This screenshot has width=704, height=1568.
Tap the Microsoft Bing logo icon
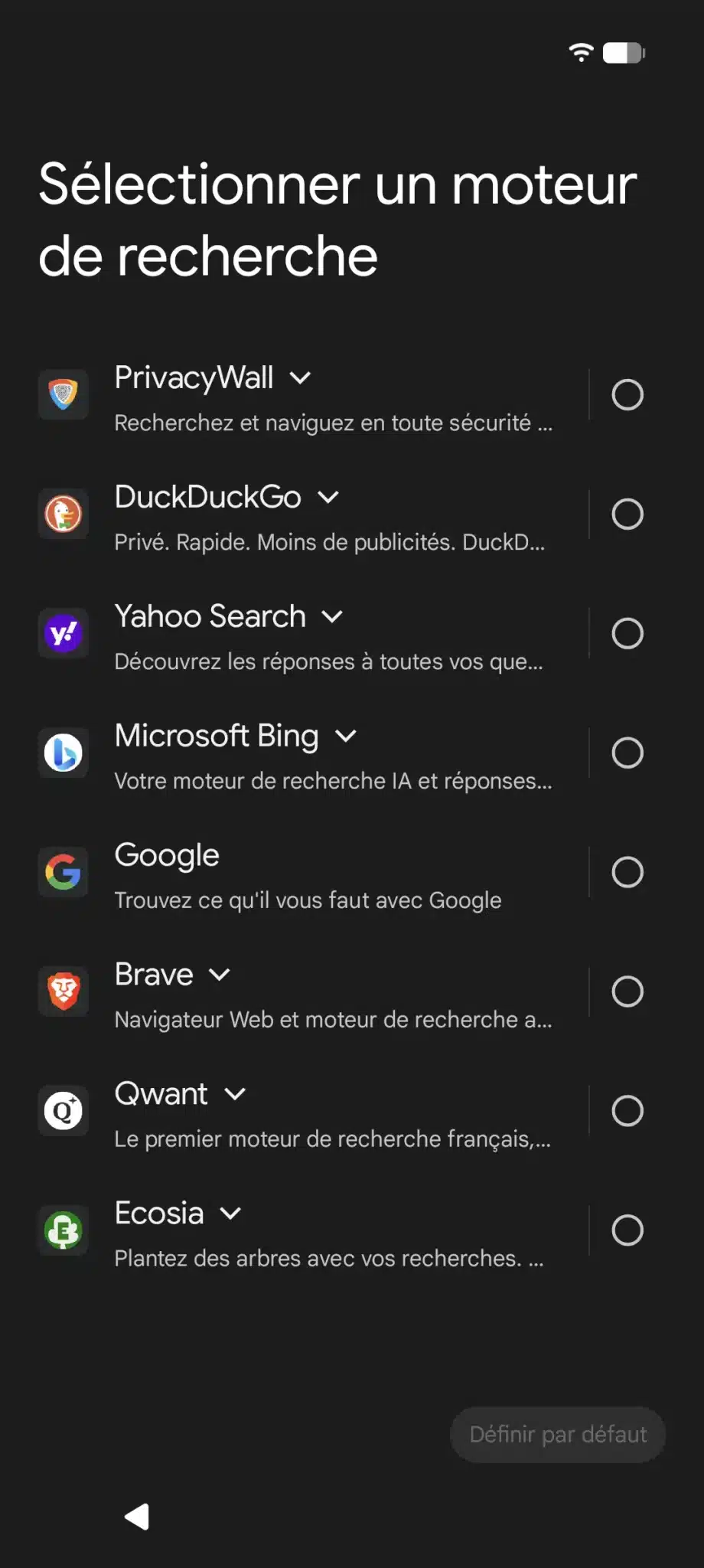[64, 753]
